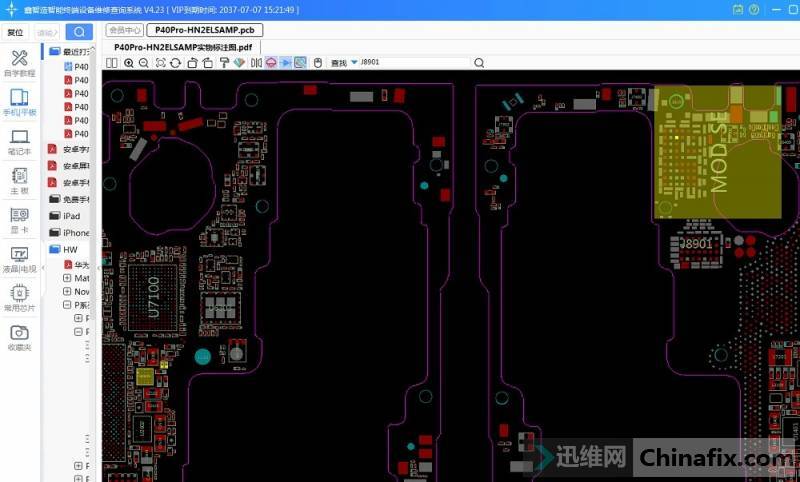Click the 会员中心 button
This screenshot has height=482, width=800.
click(124, 30)
